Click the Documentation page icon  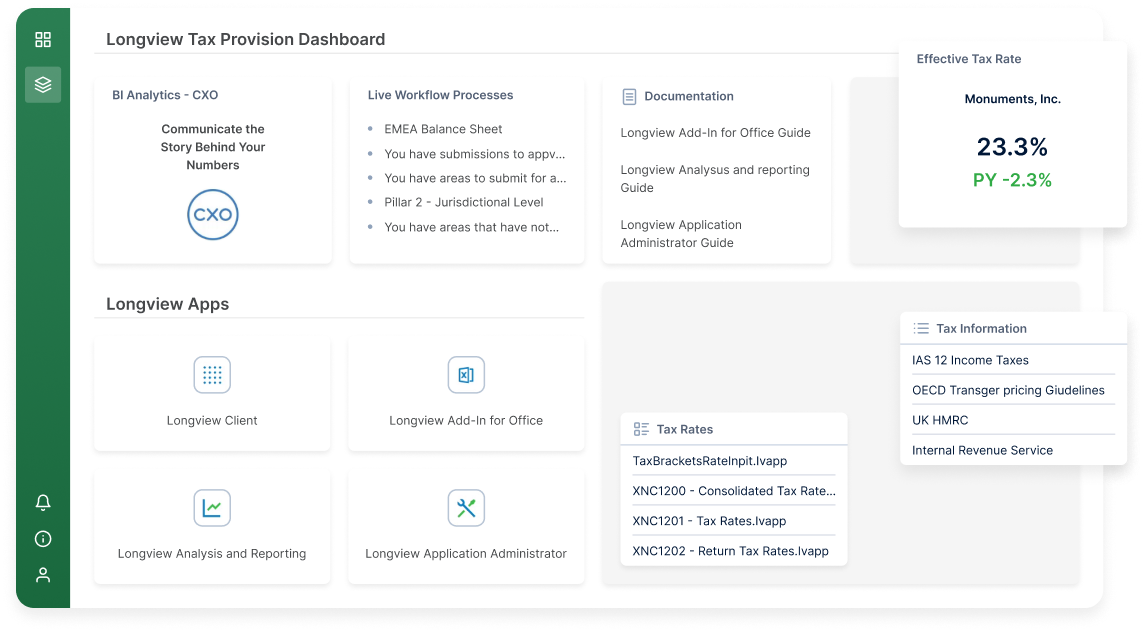[x=629, y=96]
